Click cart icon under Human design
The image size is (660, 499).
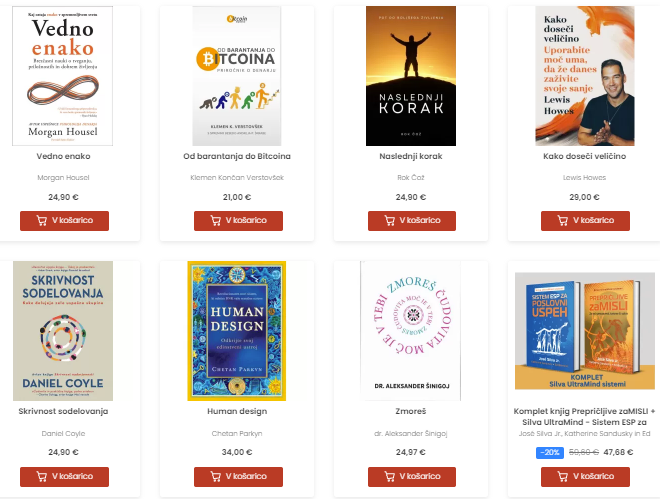click(216, 476)
